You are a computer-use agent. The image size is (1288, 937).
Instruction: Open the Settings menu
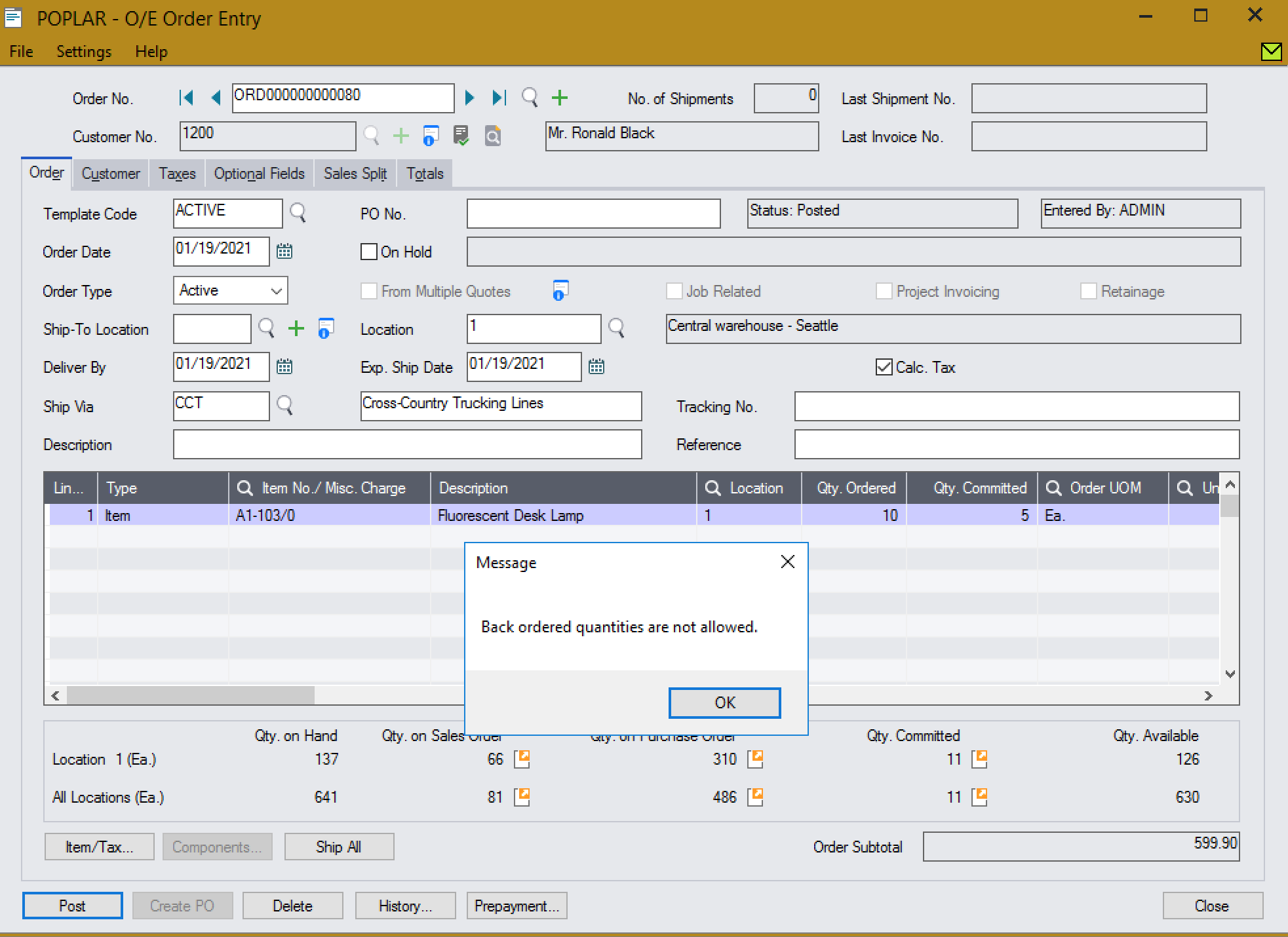pyautogui.click(x=84, y=52)
